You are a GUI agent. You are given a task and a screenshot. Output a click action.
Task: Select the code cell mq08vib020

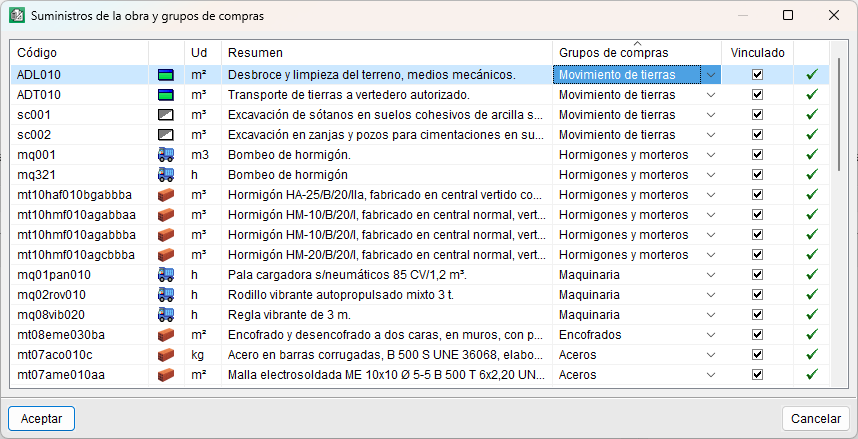click(80, 315)
